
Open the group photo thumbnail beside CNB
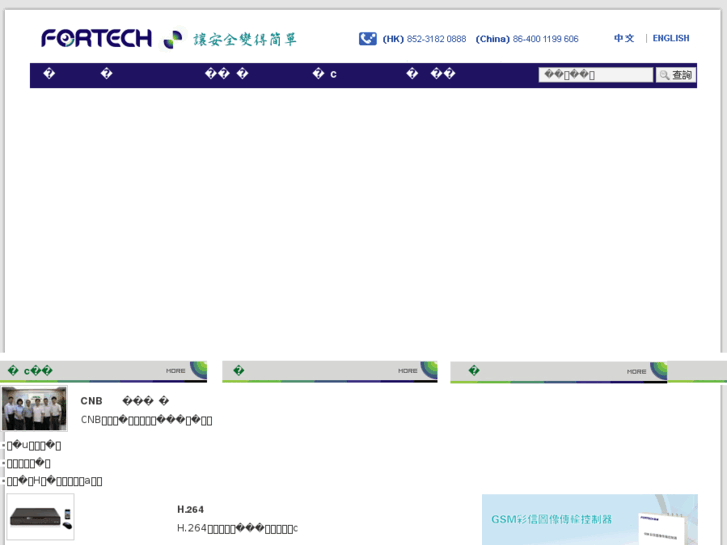(x=34, y=409)
